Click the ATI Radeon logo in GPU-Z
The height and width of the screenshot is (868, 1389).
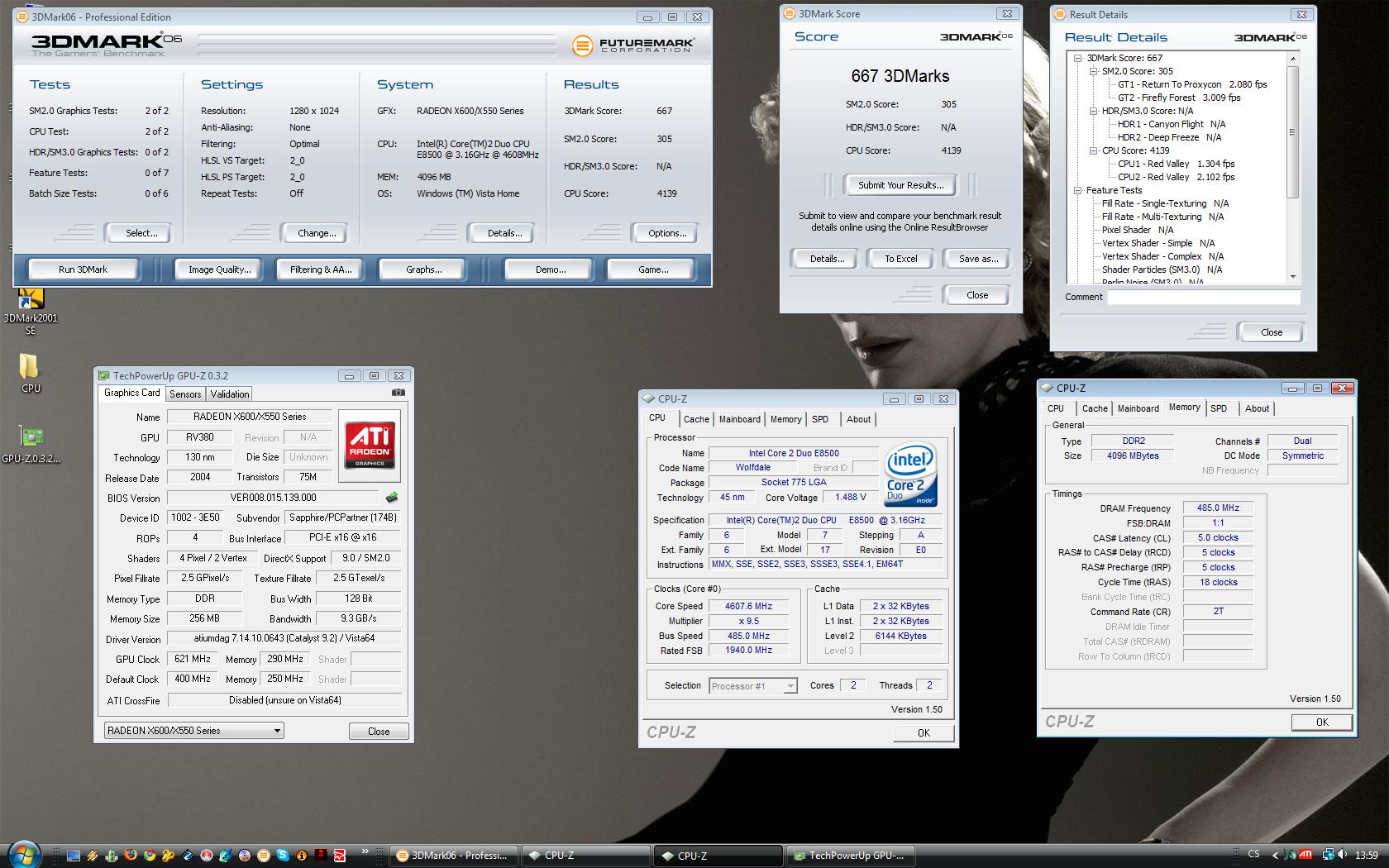pos(370,446)
